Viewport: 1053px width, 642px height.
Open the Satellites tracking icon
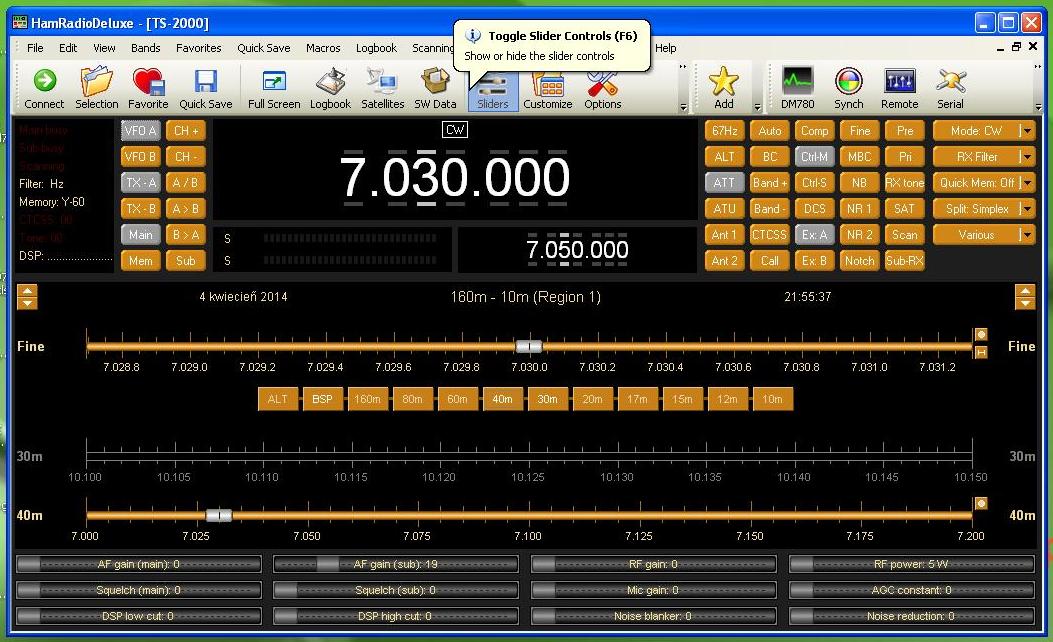(x=382, y=86)
